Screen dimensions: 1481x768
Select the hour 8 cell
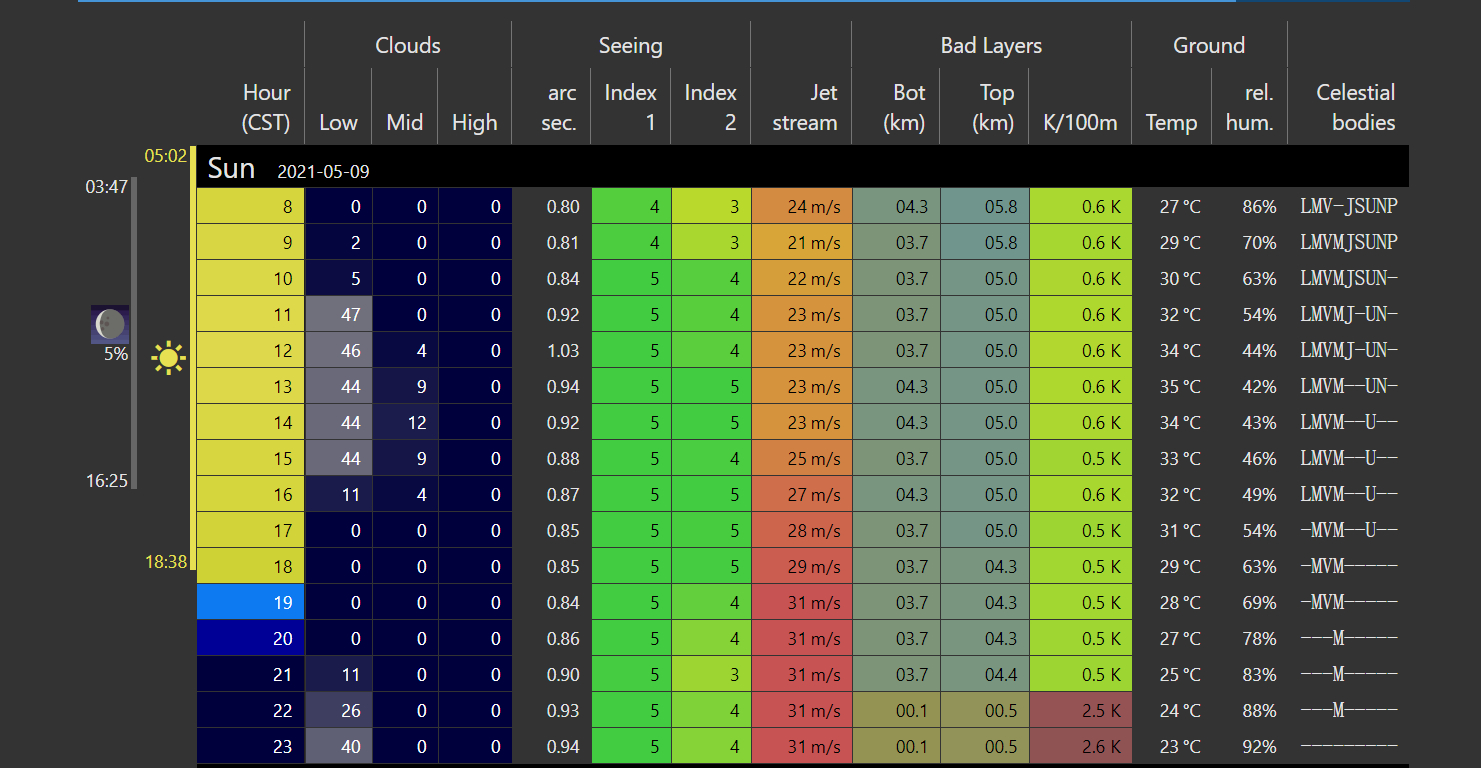tap(250, 206)
